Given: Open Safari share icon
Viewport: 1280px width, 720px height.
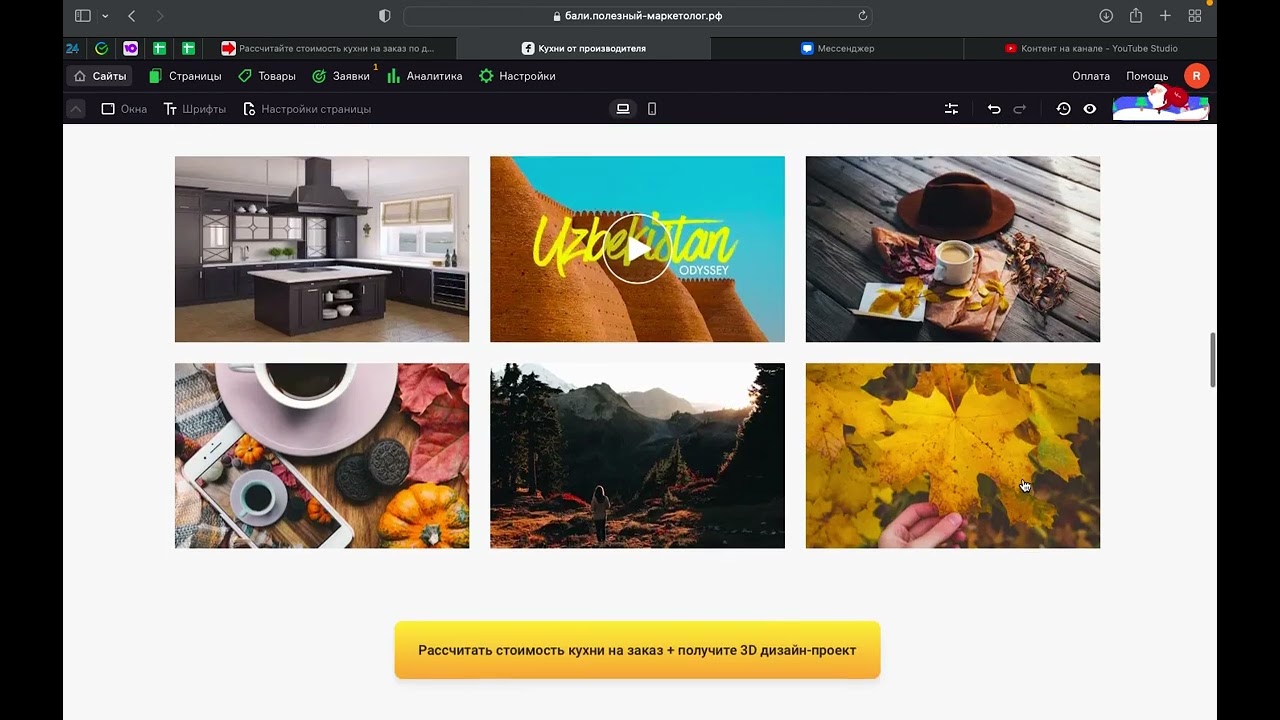Looking at the screenshot, I should tap(1136, 16).
